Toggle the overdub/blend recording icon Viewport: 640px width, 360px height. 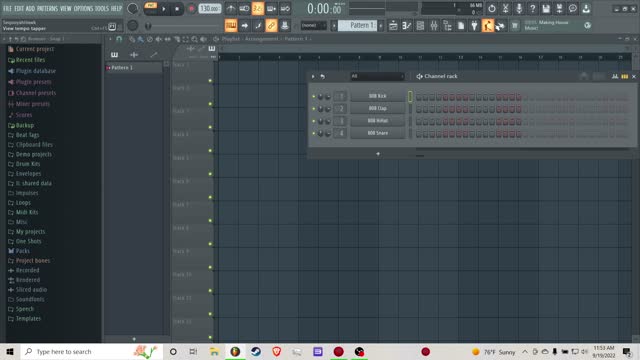pyautogui.click(x=271, y=8)
